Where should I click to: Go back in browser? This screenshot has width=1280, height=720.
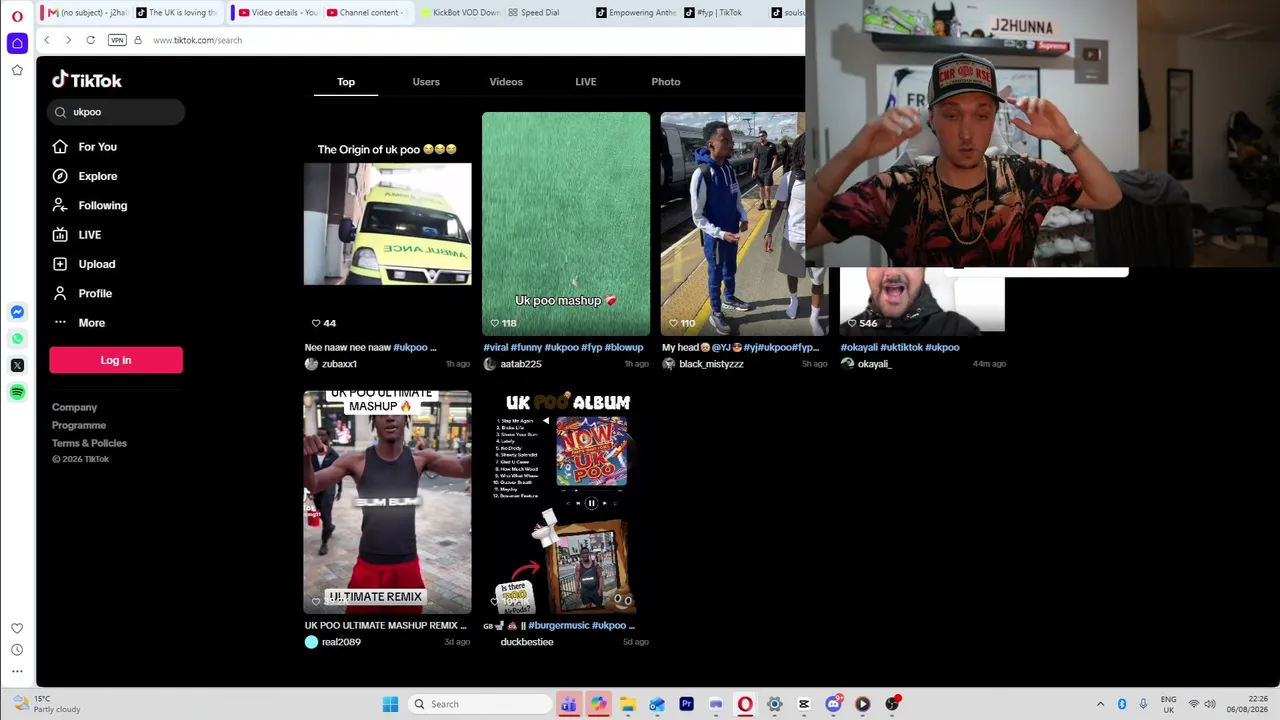[x=46, y=40]
